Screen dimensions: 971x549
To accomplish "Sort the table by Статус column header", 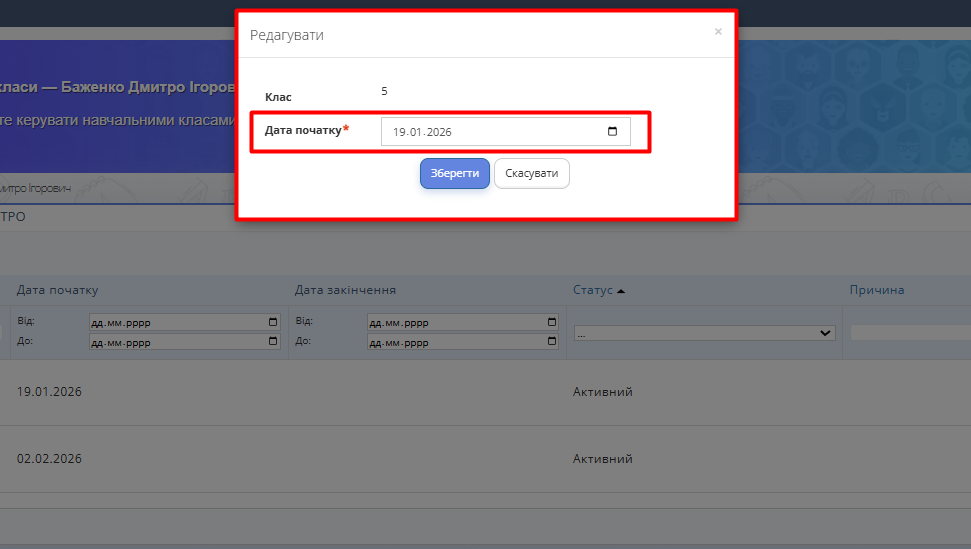I will (x=592, y=290).
